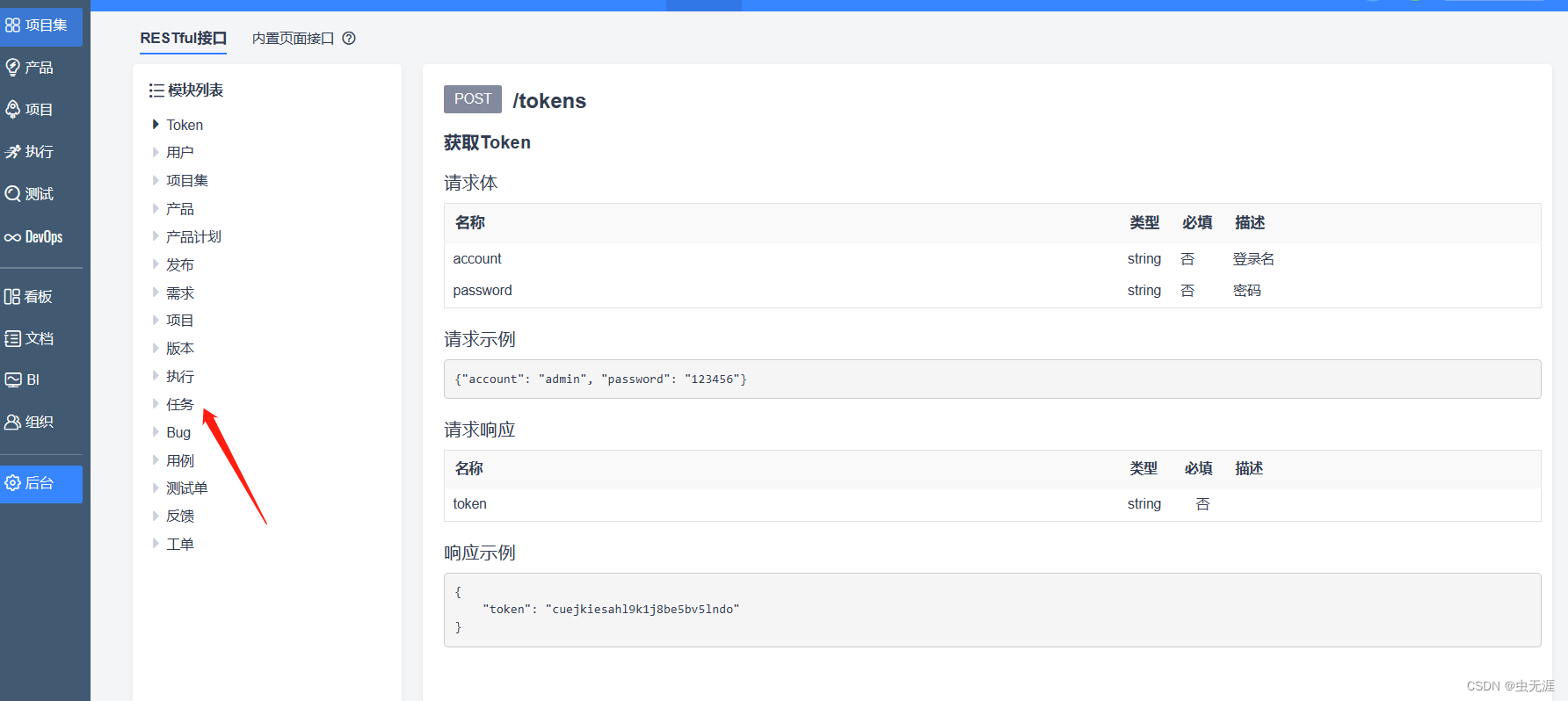Image resolution: width=1568 pixels, height=701 pixels.
Task: Click the account parameter name
Action: 477,258
